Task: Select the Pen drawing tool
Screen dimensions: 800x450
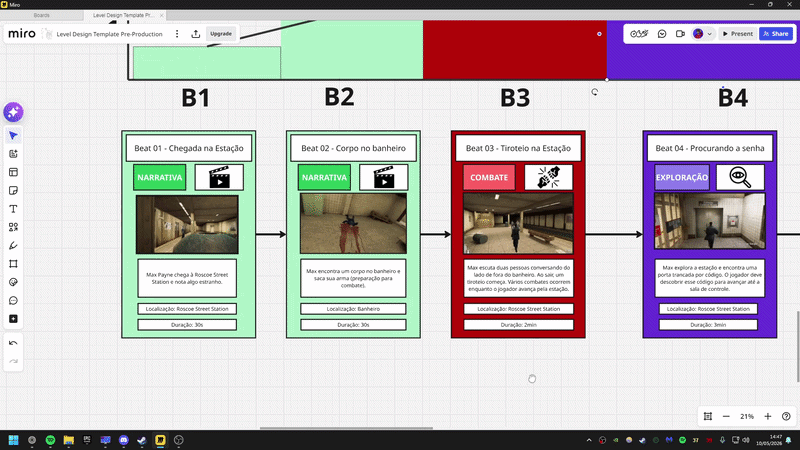Action: [13, 246]
